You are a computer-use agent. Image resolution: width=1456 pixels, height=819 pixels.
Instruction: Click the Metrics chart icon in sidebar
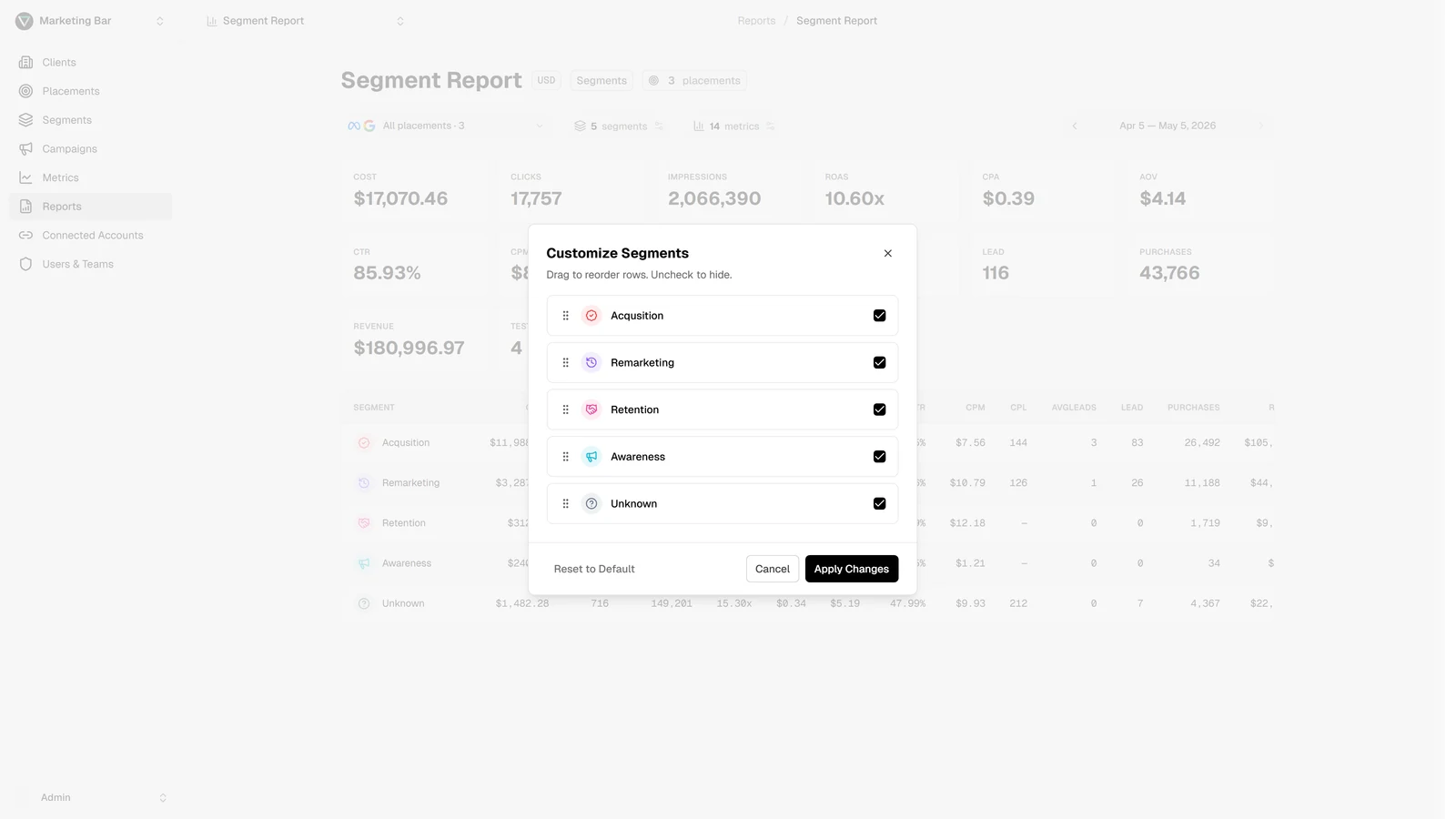pos(25,177)
